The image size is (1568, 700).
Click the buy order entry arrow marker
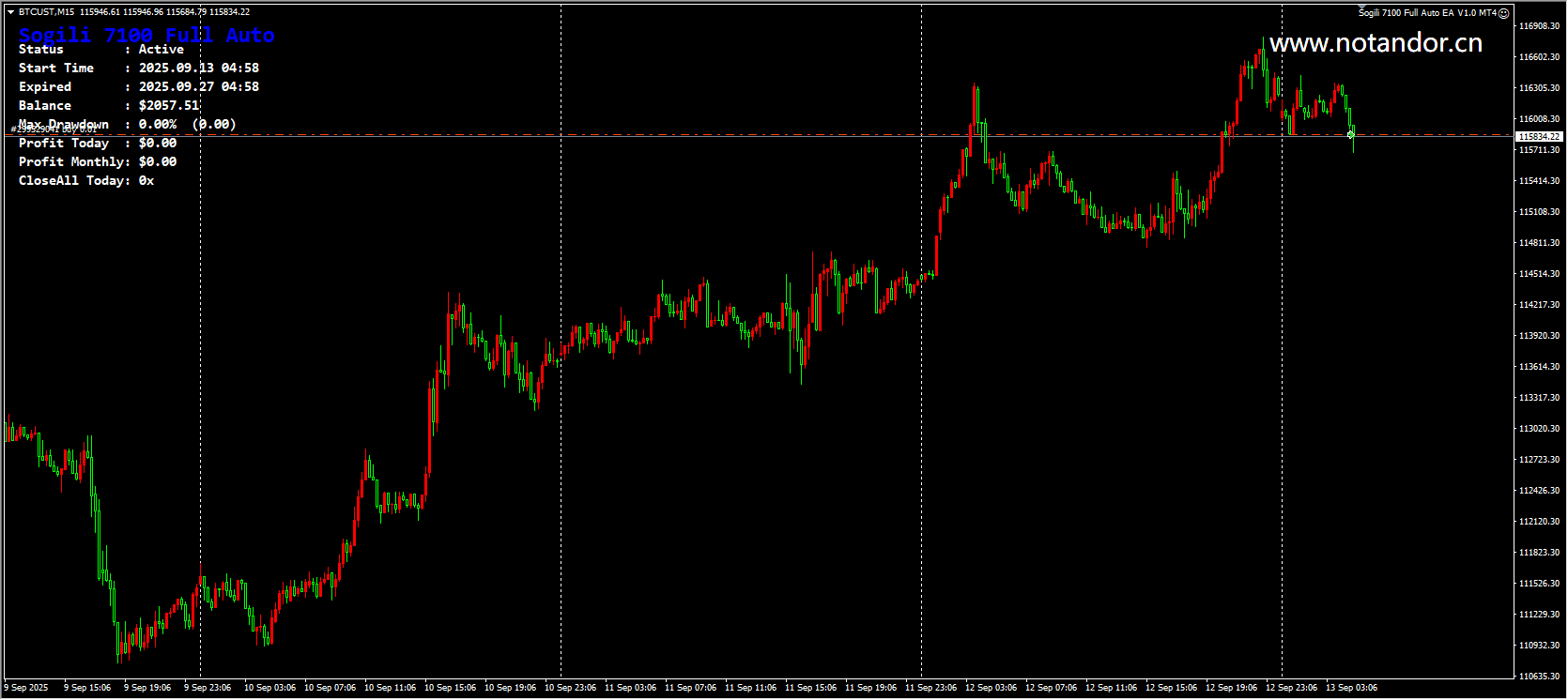click(1350, 135)
